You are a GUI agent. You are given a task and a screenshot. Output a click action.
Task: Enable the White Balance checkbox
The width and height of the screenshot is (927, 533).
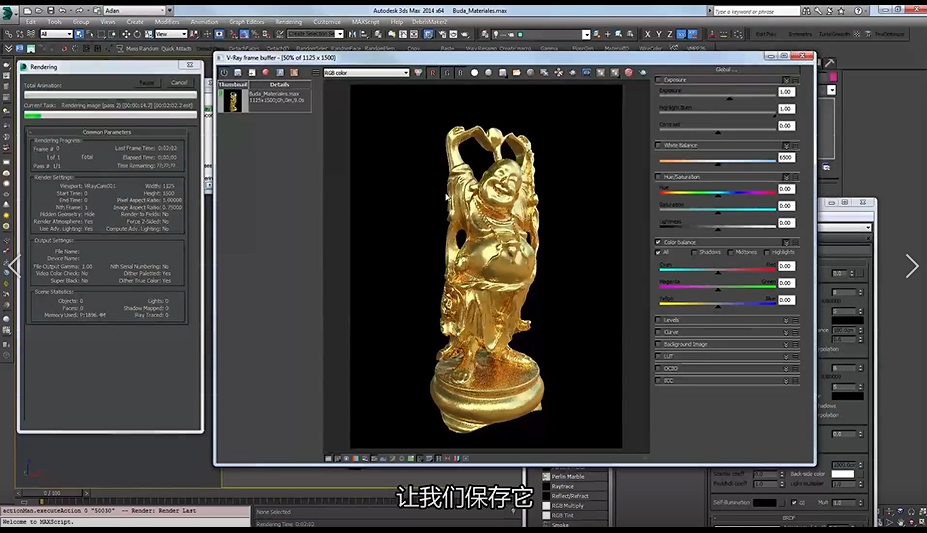659,145
